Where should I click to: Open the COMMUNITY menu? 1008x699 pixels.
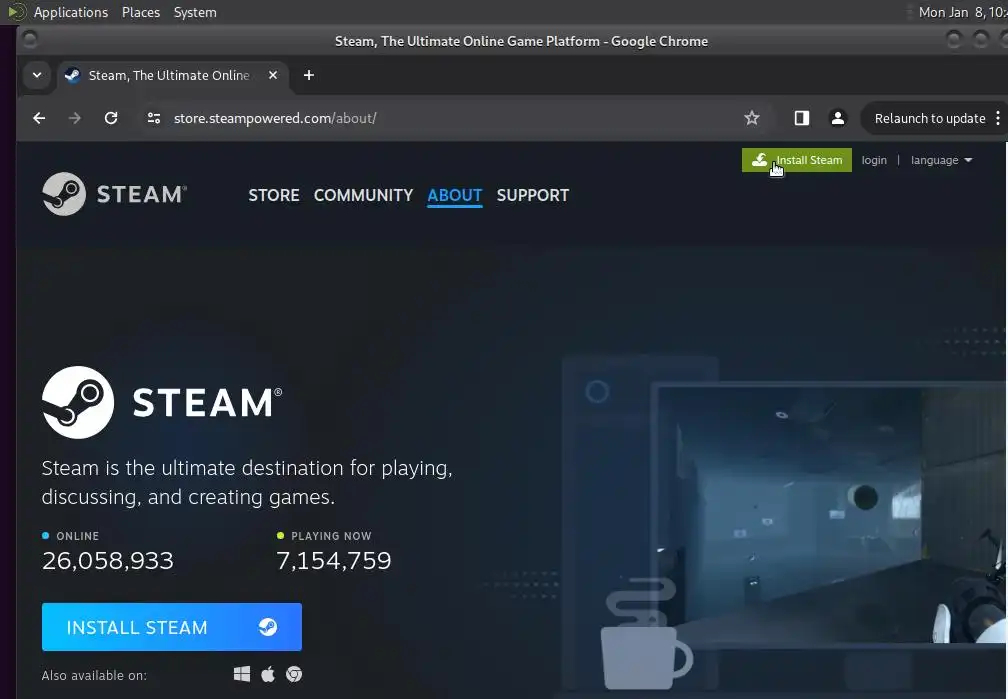pos(363,195)
